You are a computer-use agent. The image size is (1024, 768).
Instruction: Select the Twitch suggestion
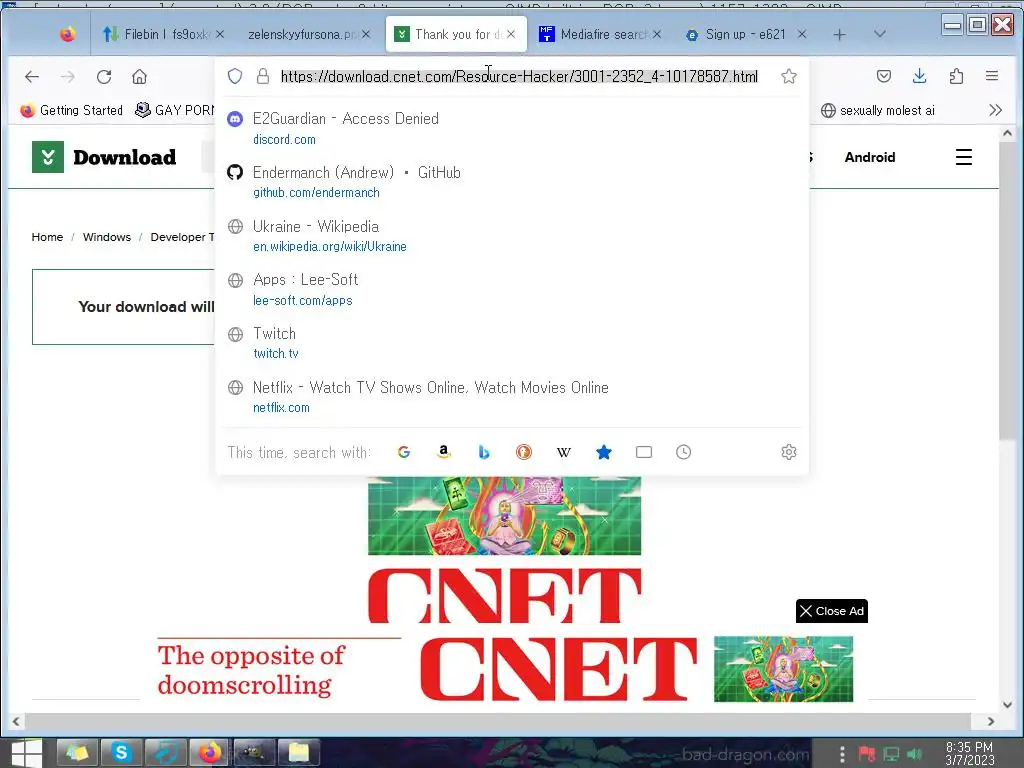(512, 343)
